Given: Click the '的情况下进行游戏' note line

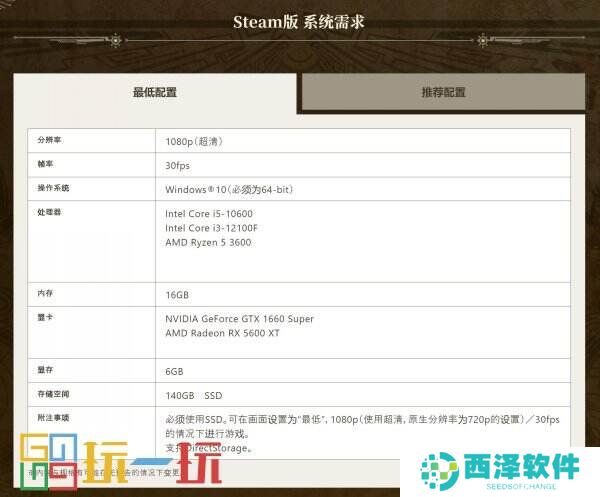Looking at the screenshot, I should pyautogui.click(x=208, y=434).
